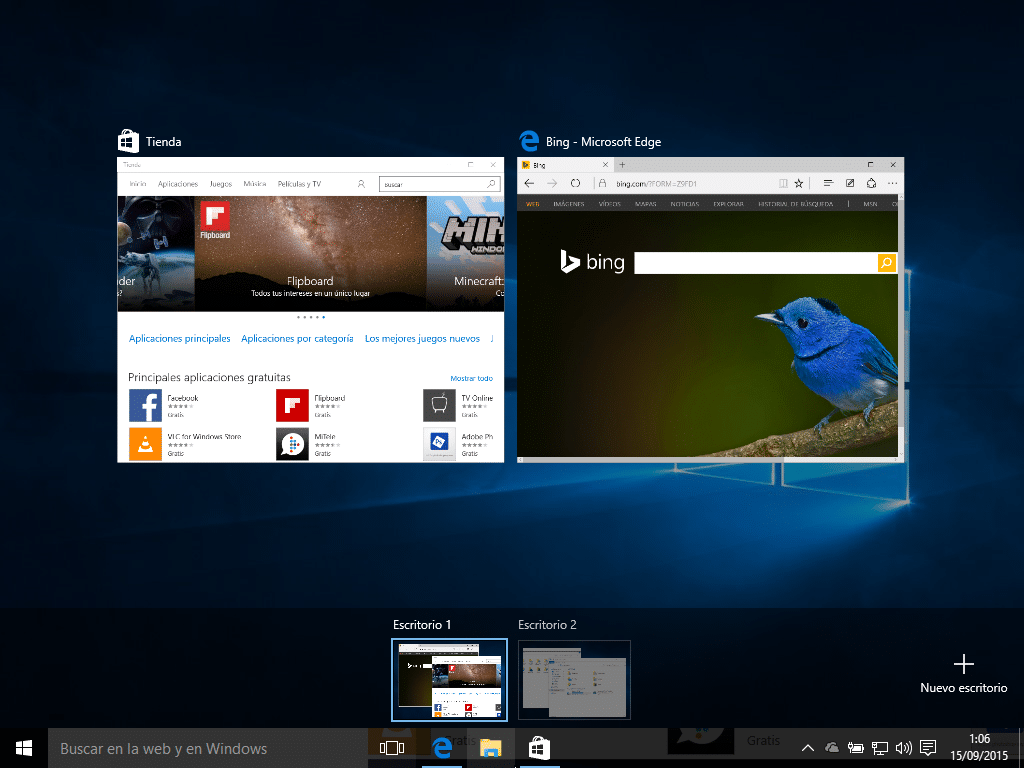This screenshot has height=768, width=1024.
Task: Click the buscar search field in Tienda
Action: pos(432,184)
